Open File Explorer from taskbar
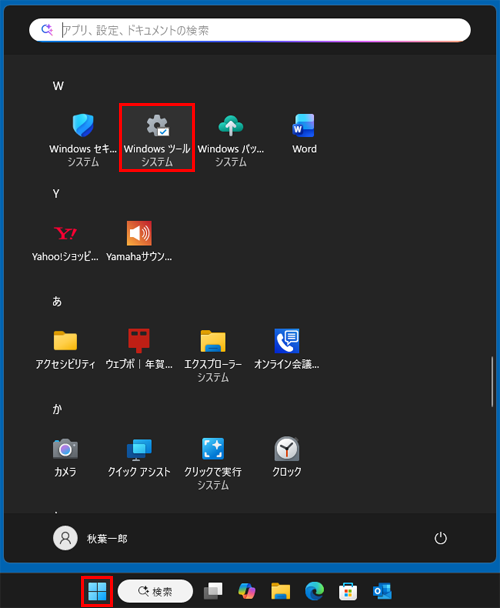This screenshot has height=608, width=500. [280, 591]
